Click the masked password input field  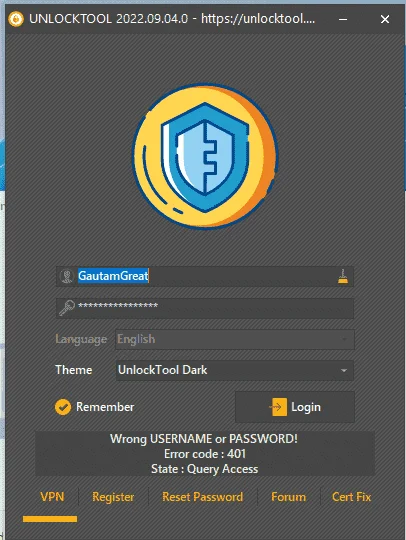coord(205,308)
